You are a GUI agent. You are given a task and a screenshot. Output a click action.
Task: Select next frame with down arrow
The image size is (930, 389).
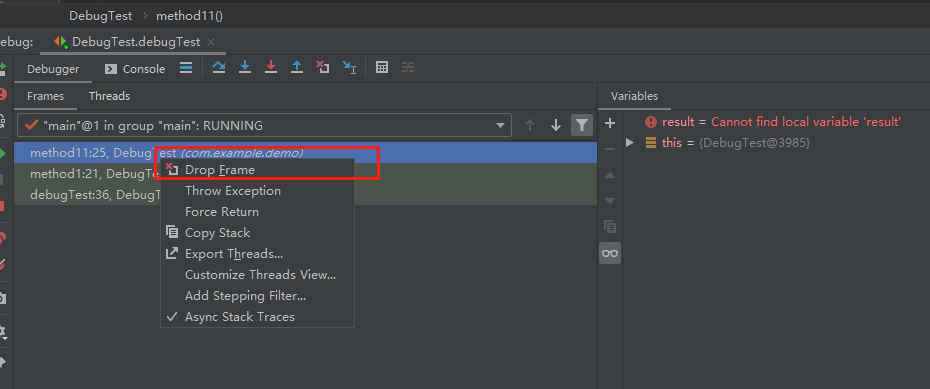[x=556, y=125]
